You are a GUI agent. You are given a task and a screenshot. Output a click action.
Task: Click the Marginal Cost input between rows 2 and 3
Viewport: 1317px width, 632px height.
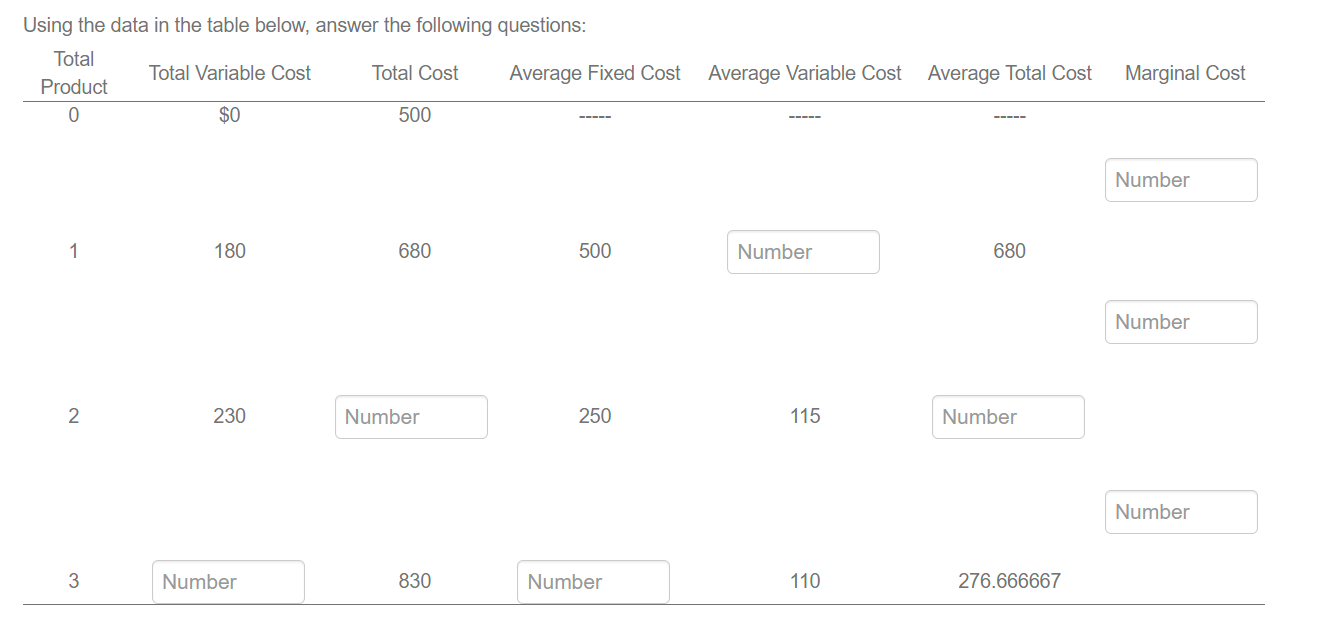1181,511
